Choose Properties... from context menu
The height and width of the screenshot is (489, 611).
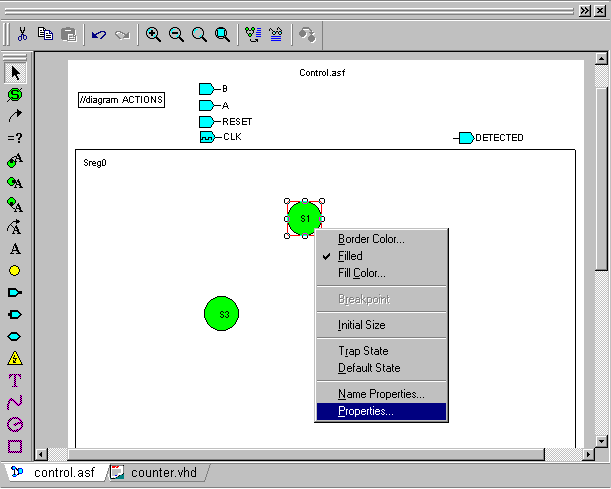366,411
